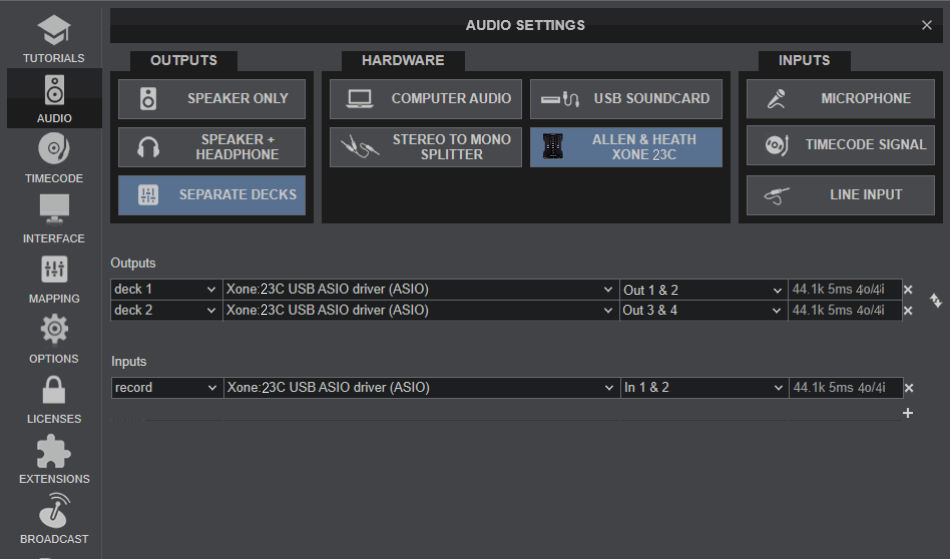Select the Allen & Heath Xone 23C card

click(x=626, y=147)
